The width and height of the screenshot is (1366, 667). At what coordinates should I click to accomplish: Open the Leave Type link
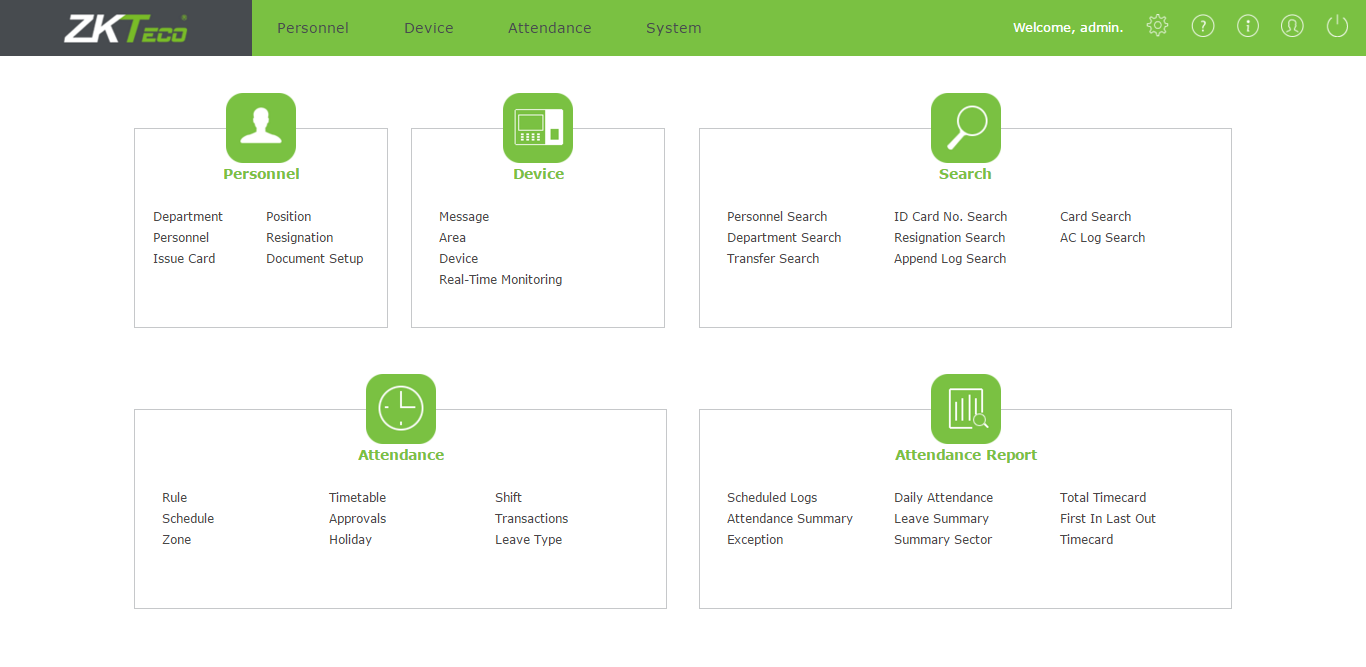pyautogui.click(x=528, y=540)
